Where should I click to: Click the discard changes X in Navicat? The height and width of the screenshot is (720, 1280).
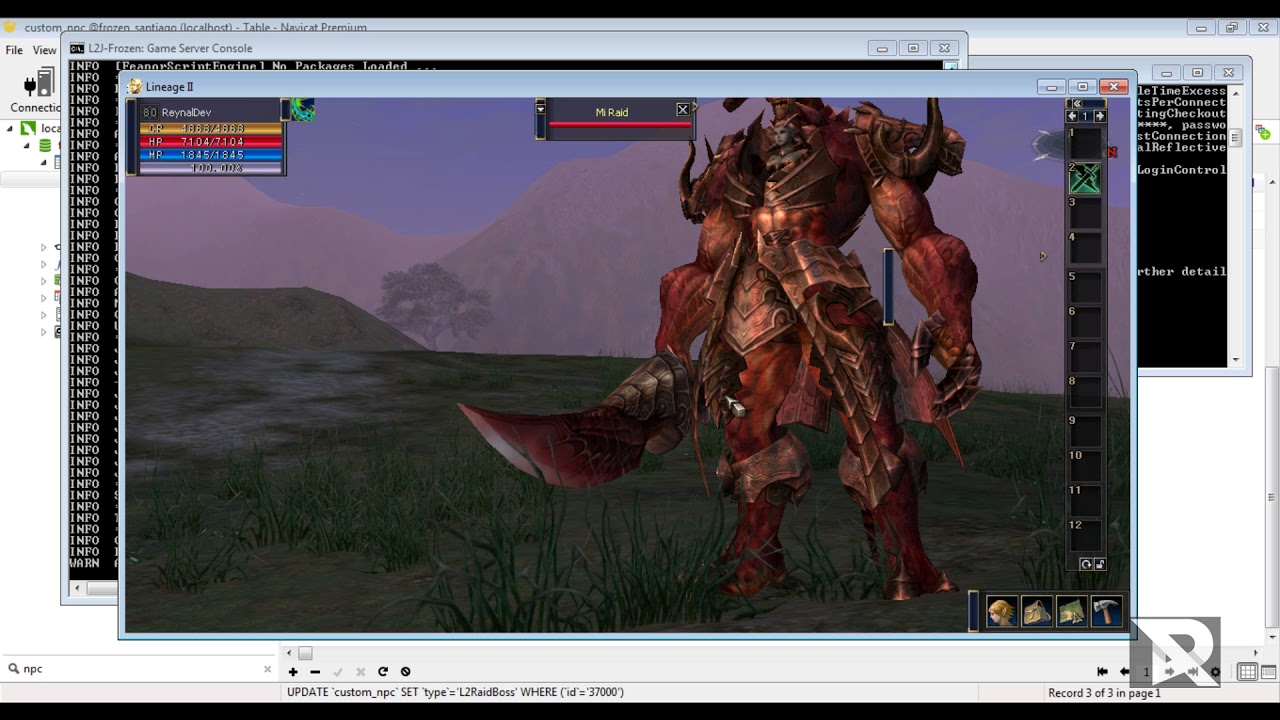tap(360, 672)
